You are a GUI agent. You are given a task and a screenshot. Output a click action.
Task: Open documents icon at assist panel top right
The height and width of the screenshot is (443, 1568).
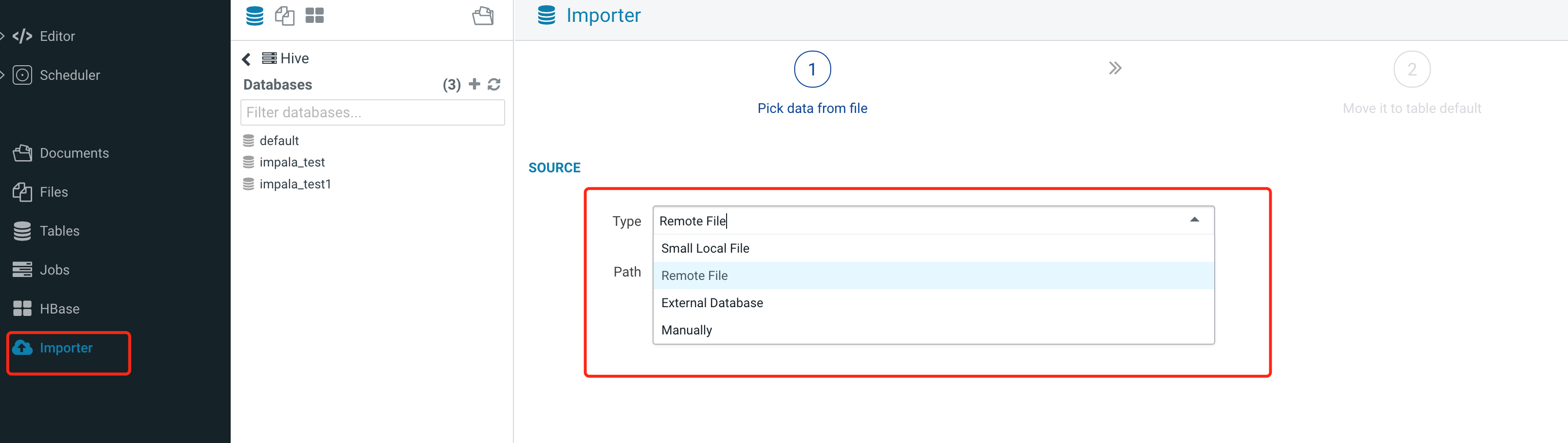[x=483, y=16]
